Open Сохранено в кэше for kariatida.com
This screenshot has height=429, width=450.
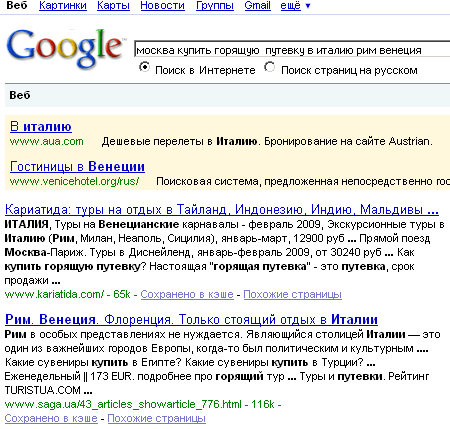tap(187, 294)
